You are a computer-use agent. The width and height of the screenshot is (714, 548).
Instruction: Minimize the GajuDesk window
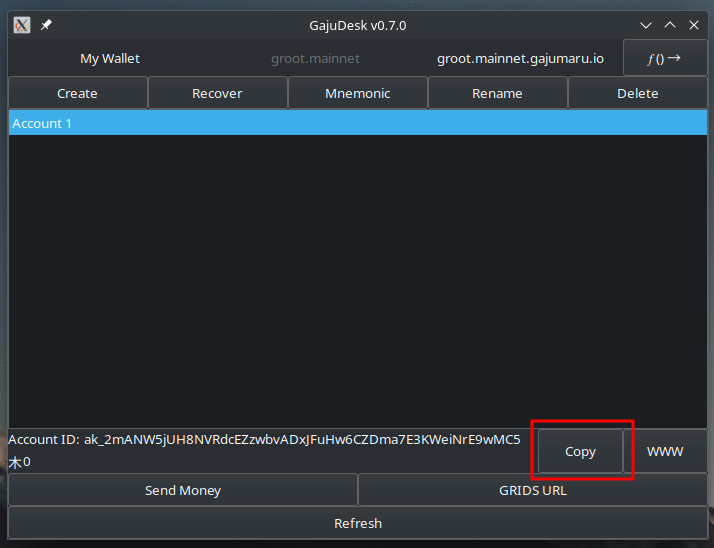[646, 25]
